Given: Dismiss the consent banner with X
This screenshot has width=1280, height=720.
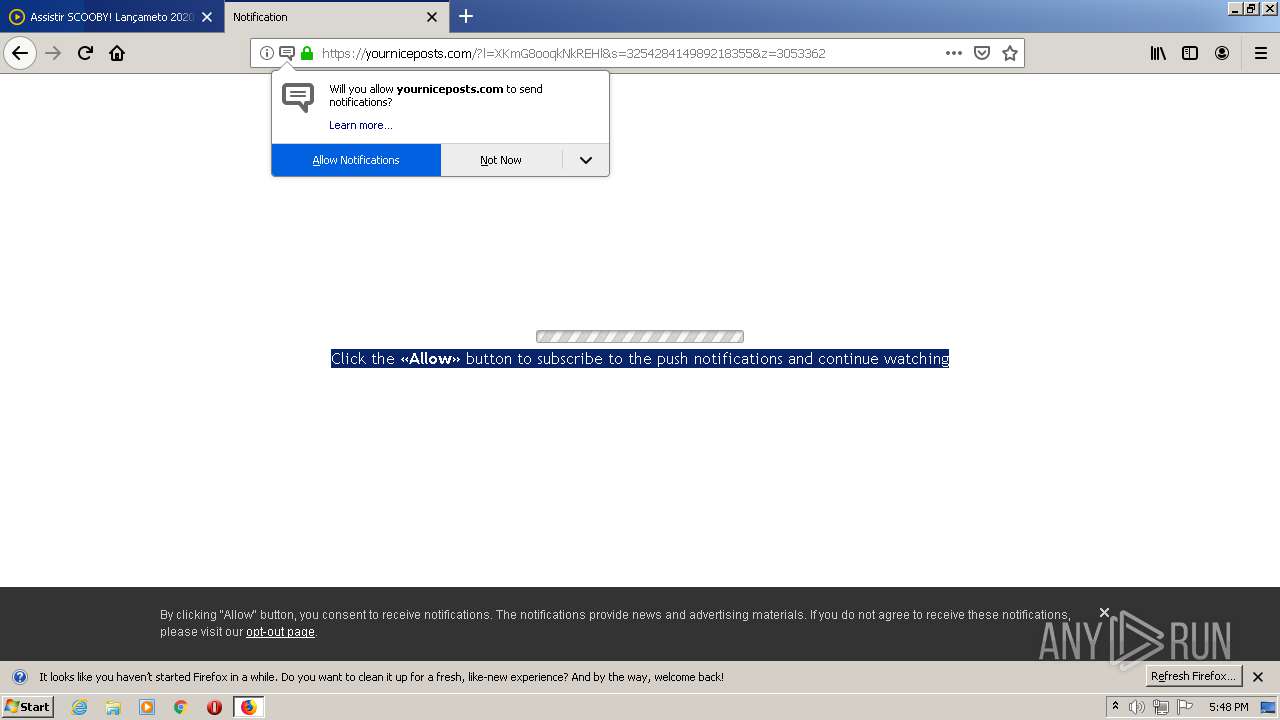Looking at the screenshot, I should point(1104,612).
